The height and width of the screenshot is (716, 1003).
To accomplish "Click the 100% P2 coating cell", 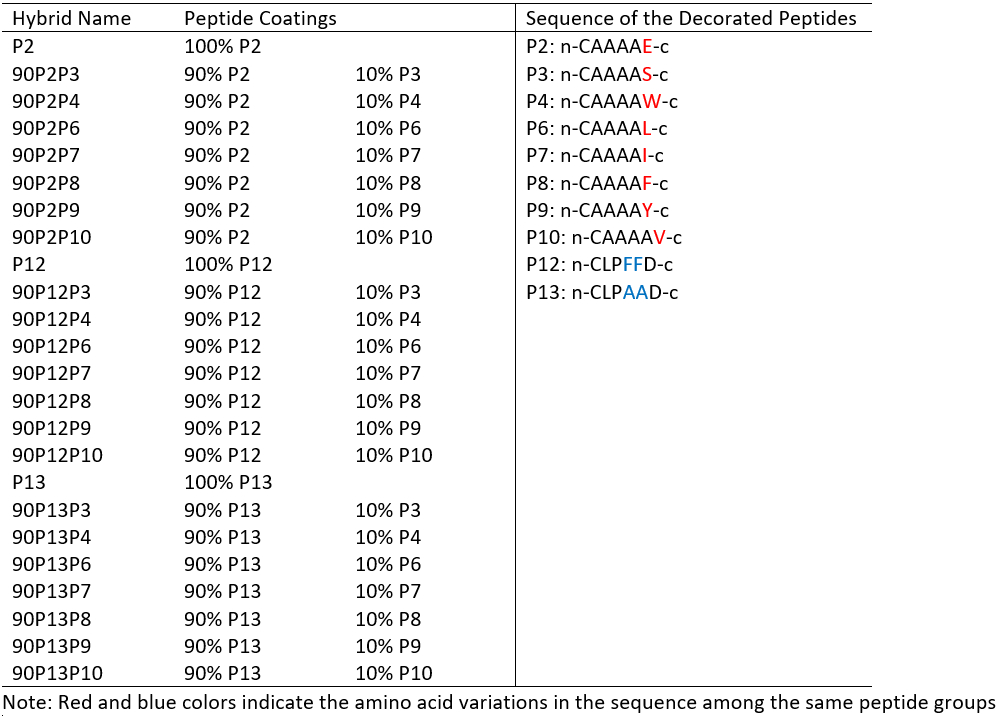I will pyautogui.click(x=223, y=46).
